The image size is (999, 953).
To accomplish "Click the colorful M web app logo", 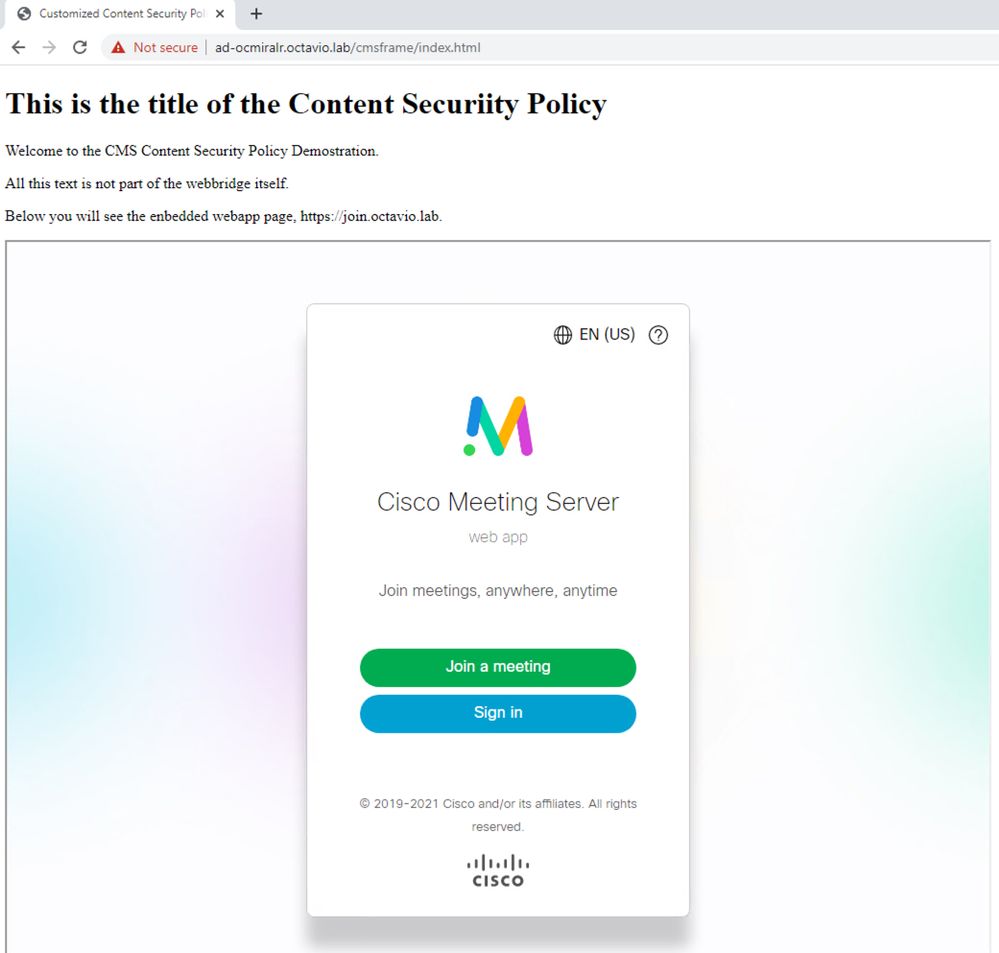I will click(x=498, y=426).
